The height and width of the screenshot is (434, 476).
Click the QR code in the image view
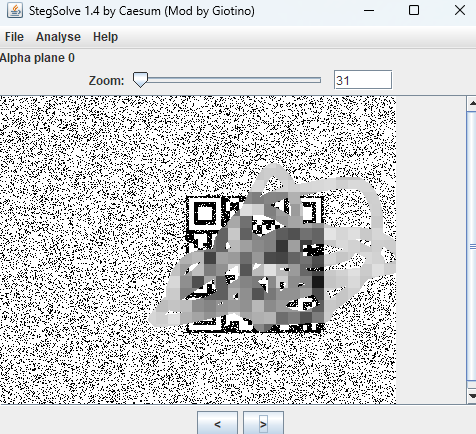[255, 264]
